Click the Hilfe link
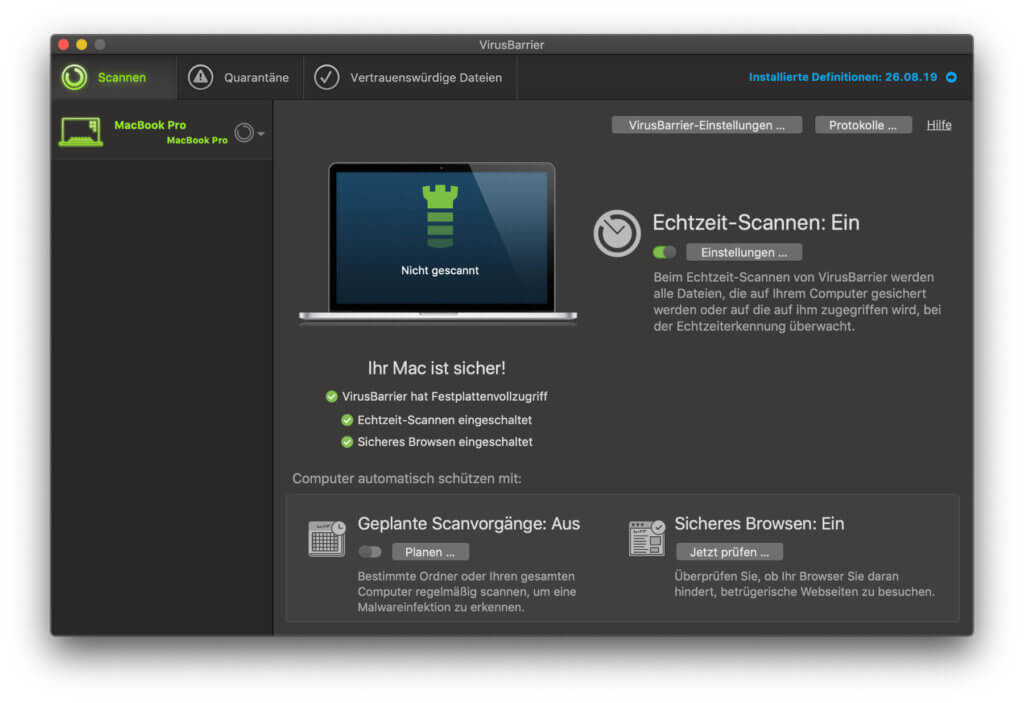The image size is (1024, 703). point(938,125)
